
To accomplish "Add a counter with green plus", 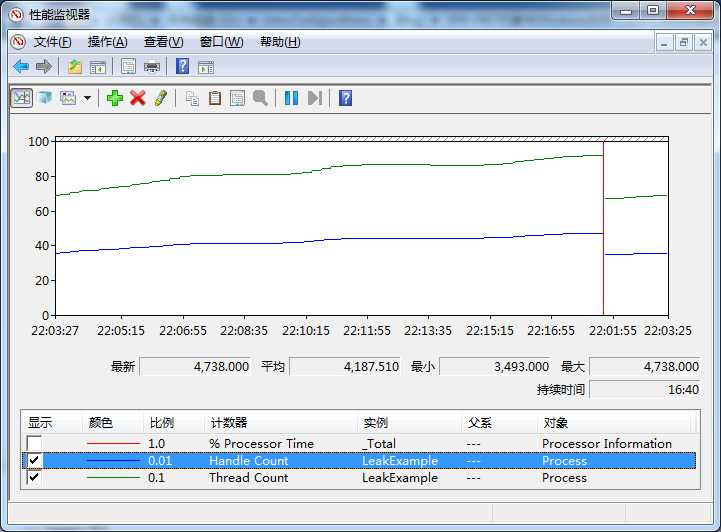I will (x=114, y=98).
